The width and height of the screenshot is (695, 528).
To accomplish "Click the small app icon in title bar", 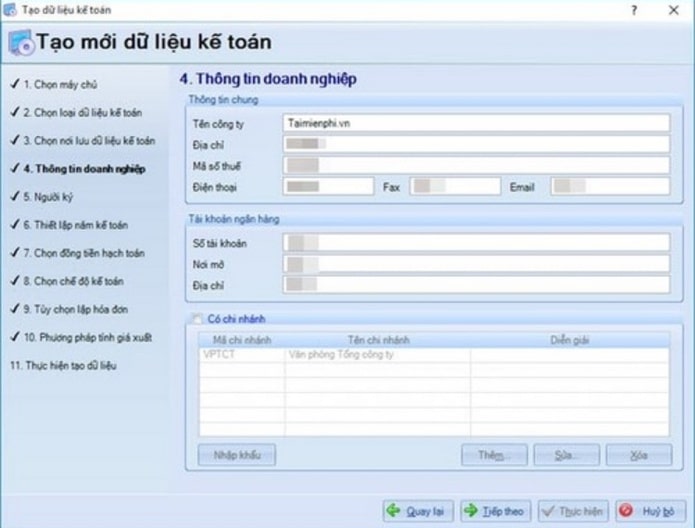I will (x=10, y=10).
